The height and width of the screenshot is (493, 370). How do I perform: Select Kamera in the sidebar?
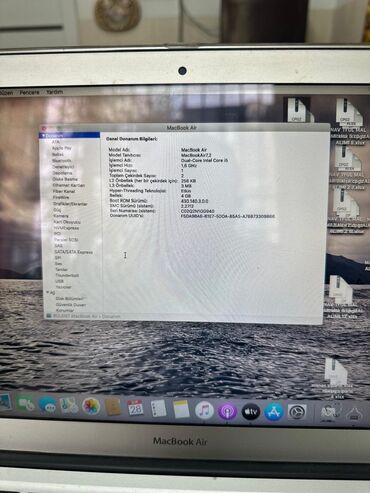[61, 216]
